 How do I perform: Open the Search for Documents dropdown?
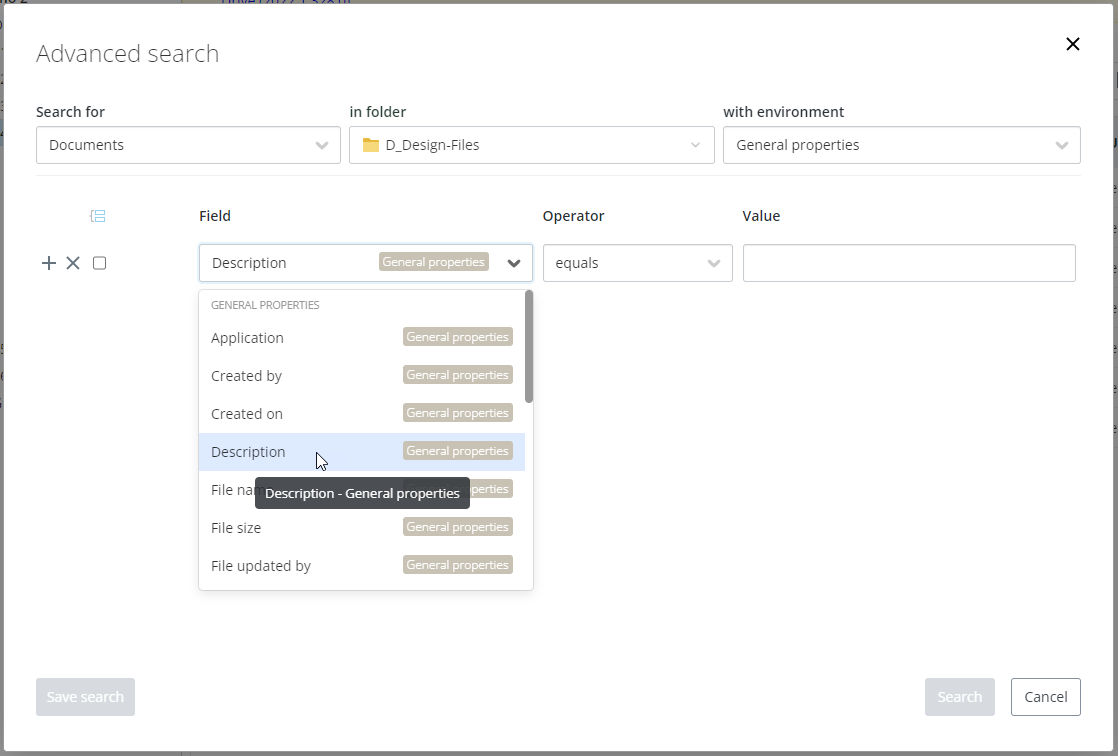188,145
